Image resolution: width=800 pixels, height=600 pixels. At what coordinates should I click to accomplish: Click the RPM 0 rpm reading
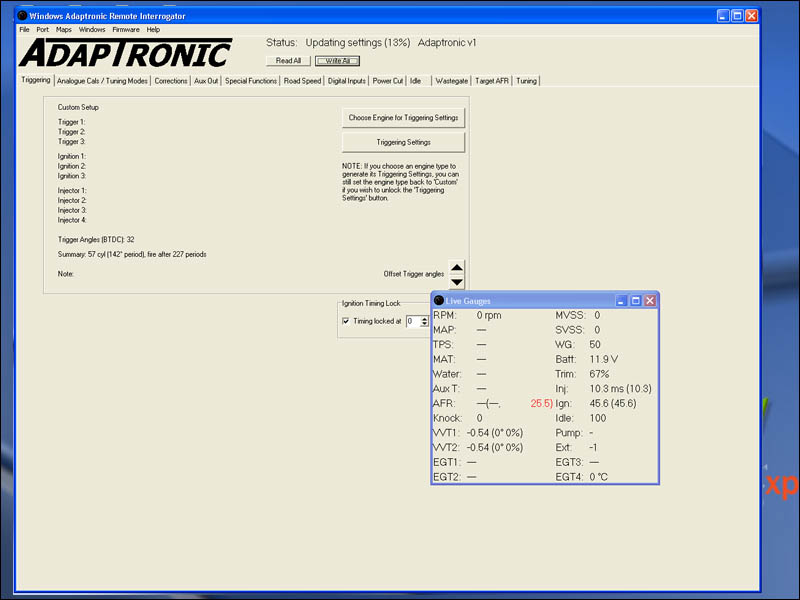point(467,315)
